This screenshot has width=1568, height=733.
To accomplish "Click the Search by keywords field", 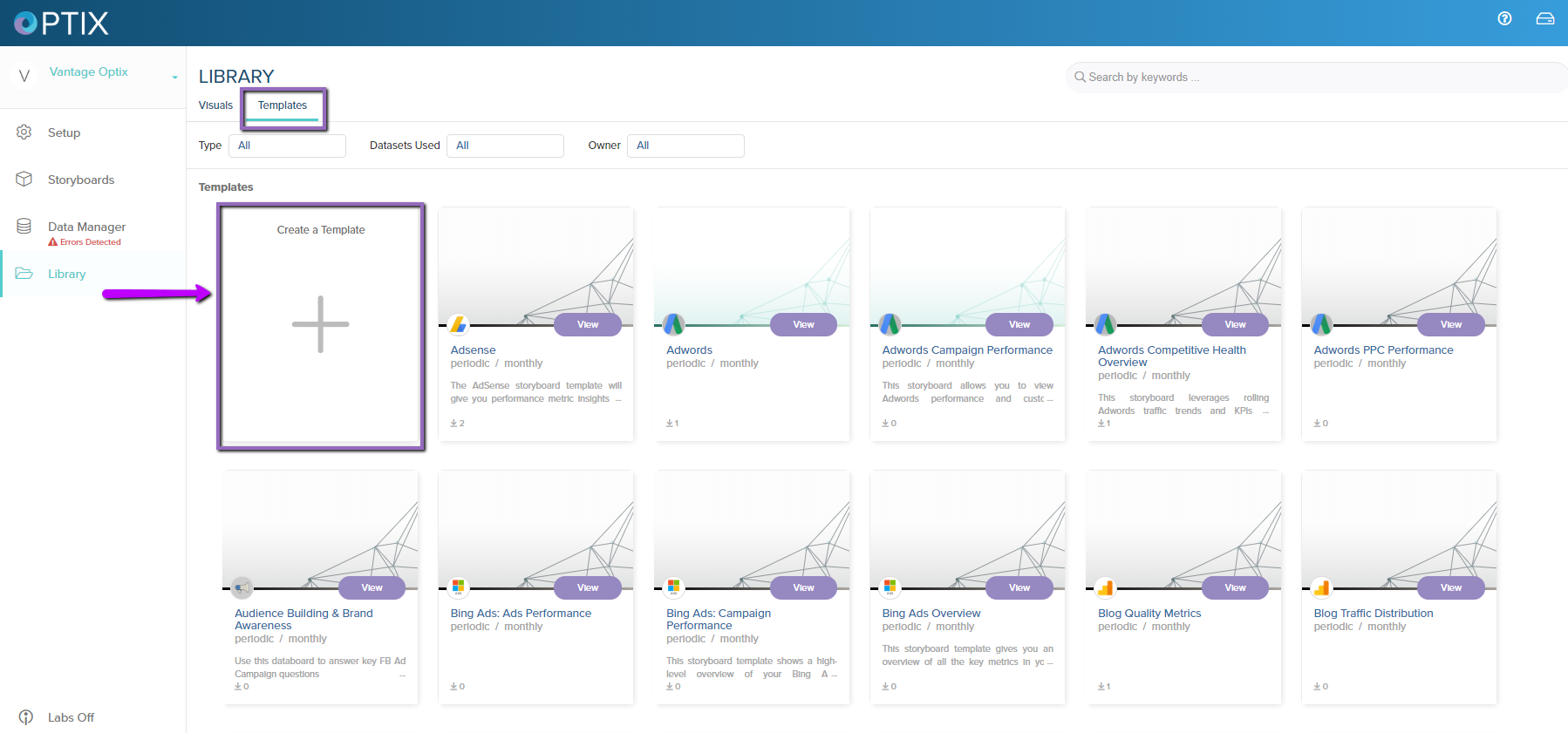I will click(1317, 78).
